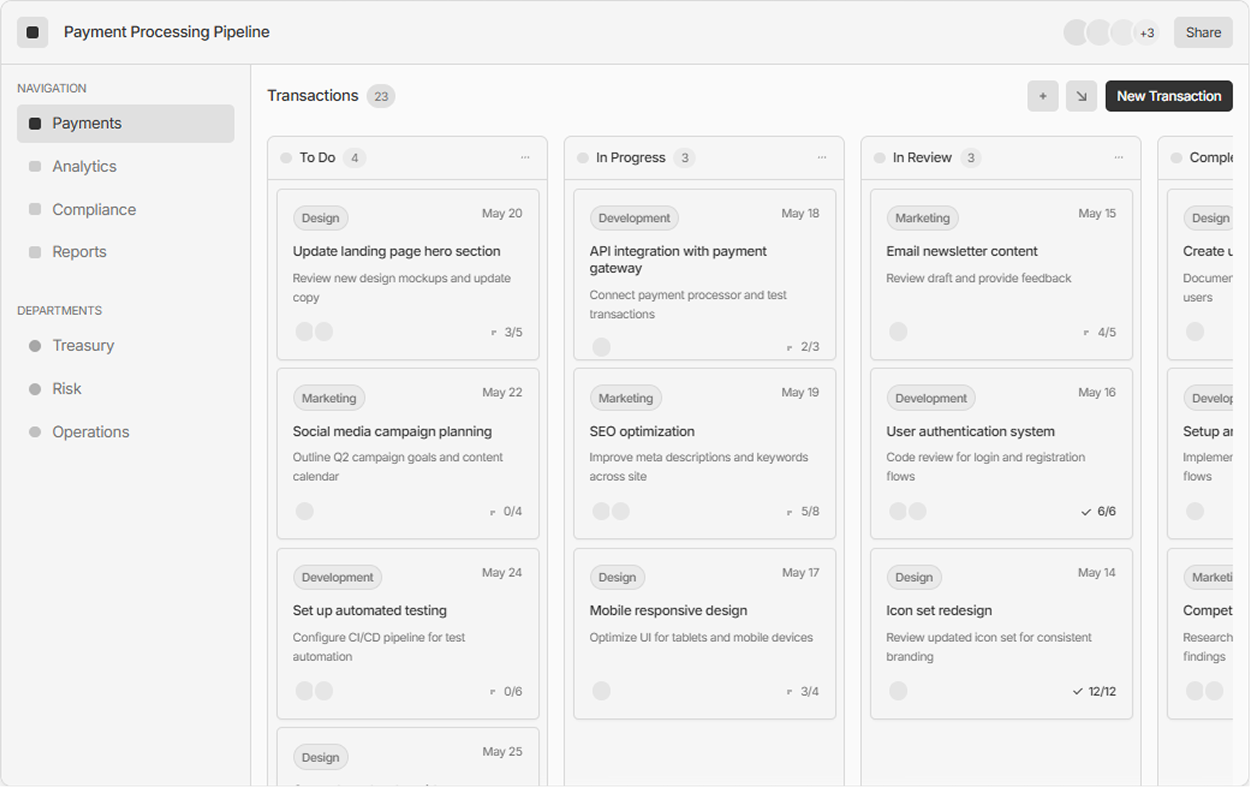Screen dimensions: 1250x787
Task: Click the subtask icon next to 5/8
Action: click(789, 512)
